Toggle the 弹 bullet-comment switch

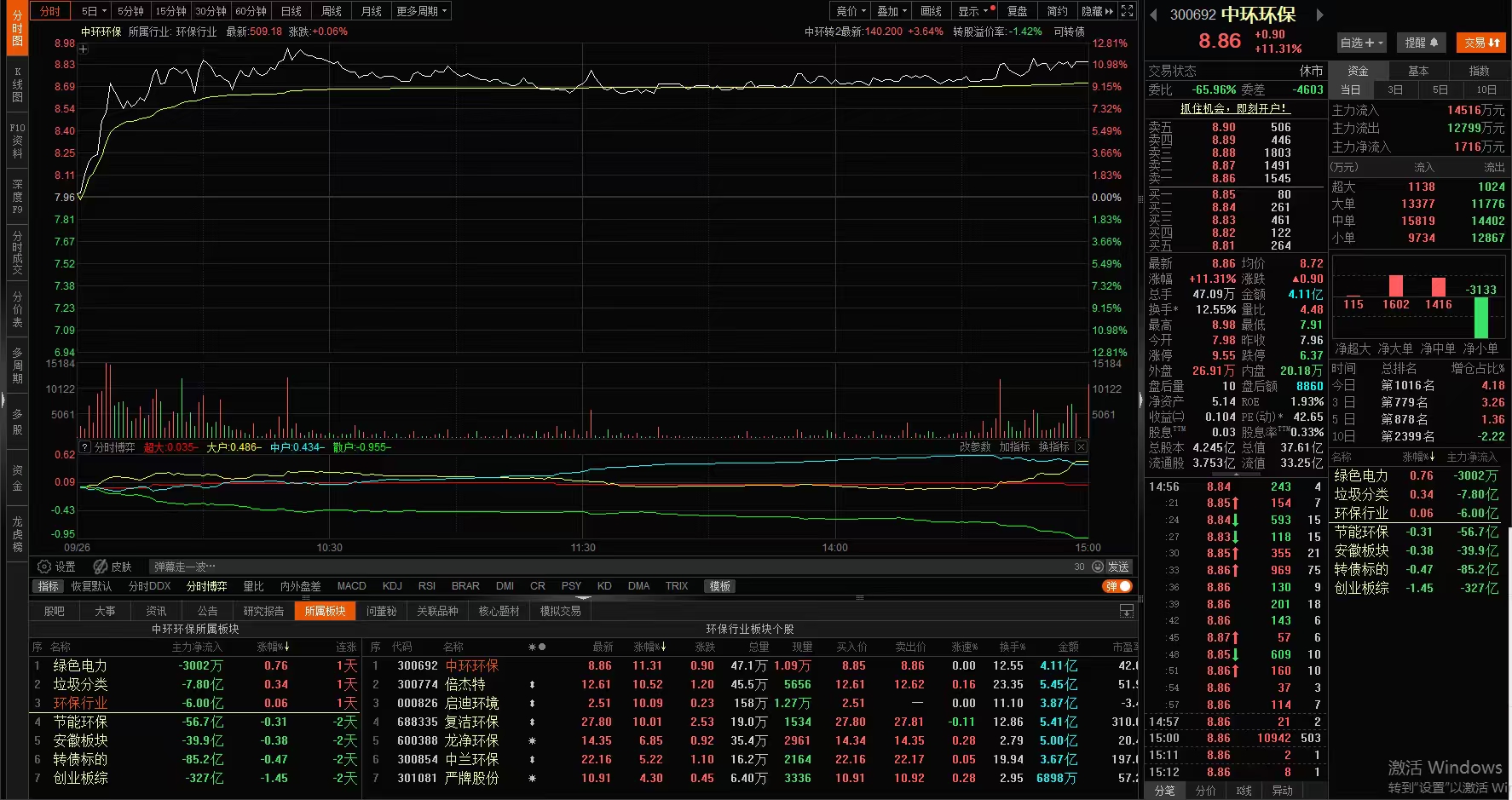1117,586
